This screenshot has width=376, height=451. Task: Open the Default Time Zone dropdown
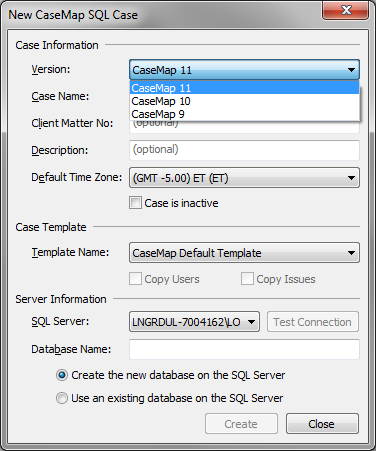point(244,178)
